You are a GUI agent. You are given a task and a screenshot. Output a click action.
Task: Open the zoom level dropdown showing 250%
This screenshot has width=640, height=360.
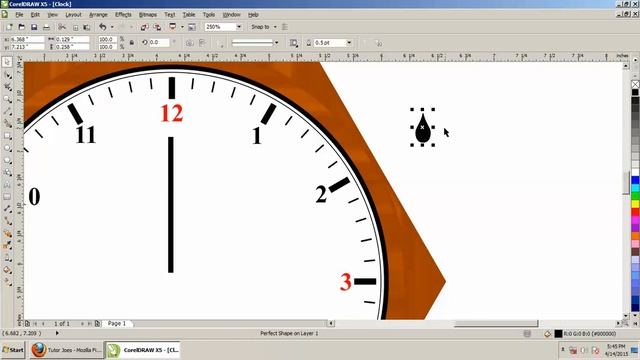[x=239, y=27]
